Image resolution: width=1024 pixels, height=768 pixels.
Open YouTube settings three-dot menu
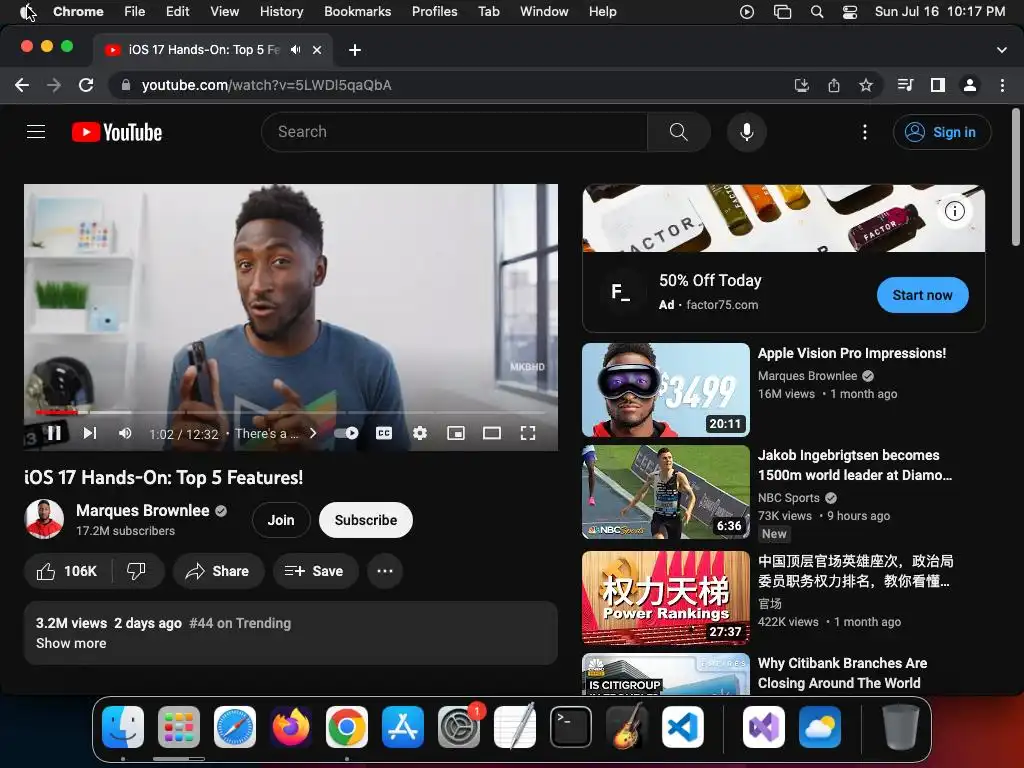click(865, 132)
